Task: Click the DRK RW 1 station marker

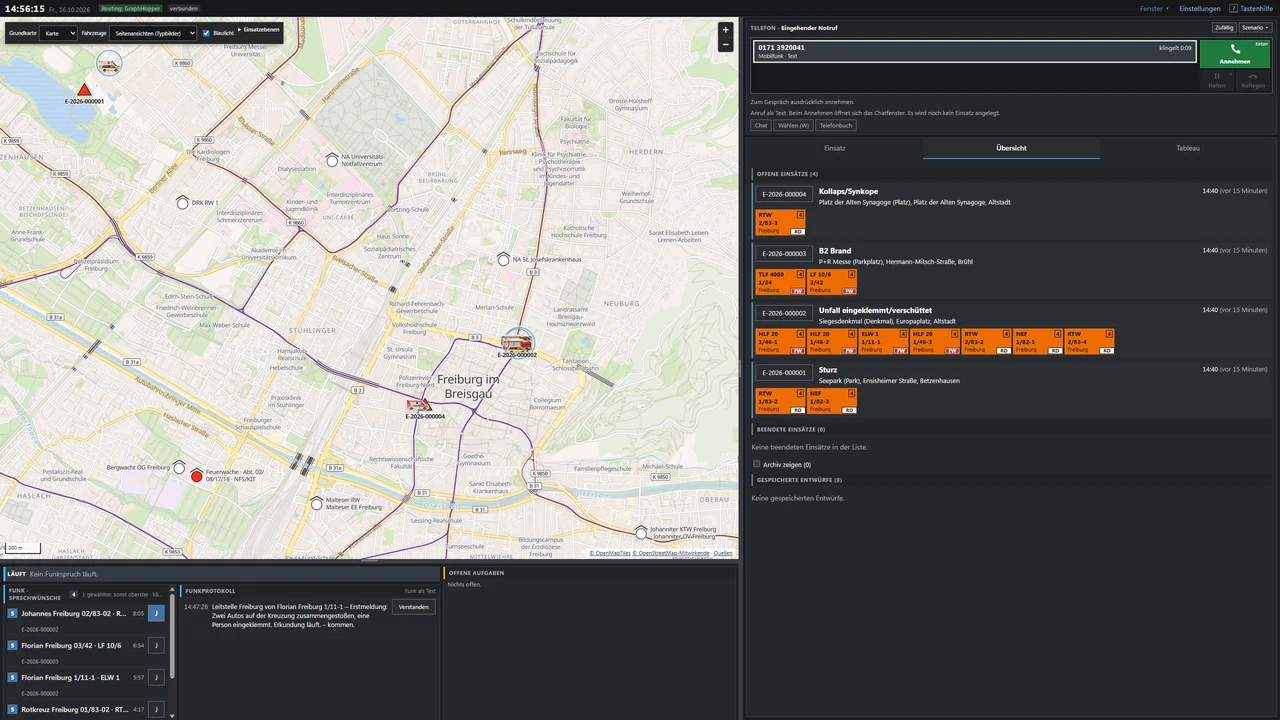Action: (183, 203)
